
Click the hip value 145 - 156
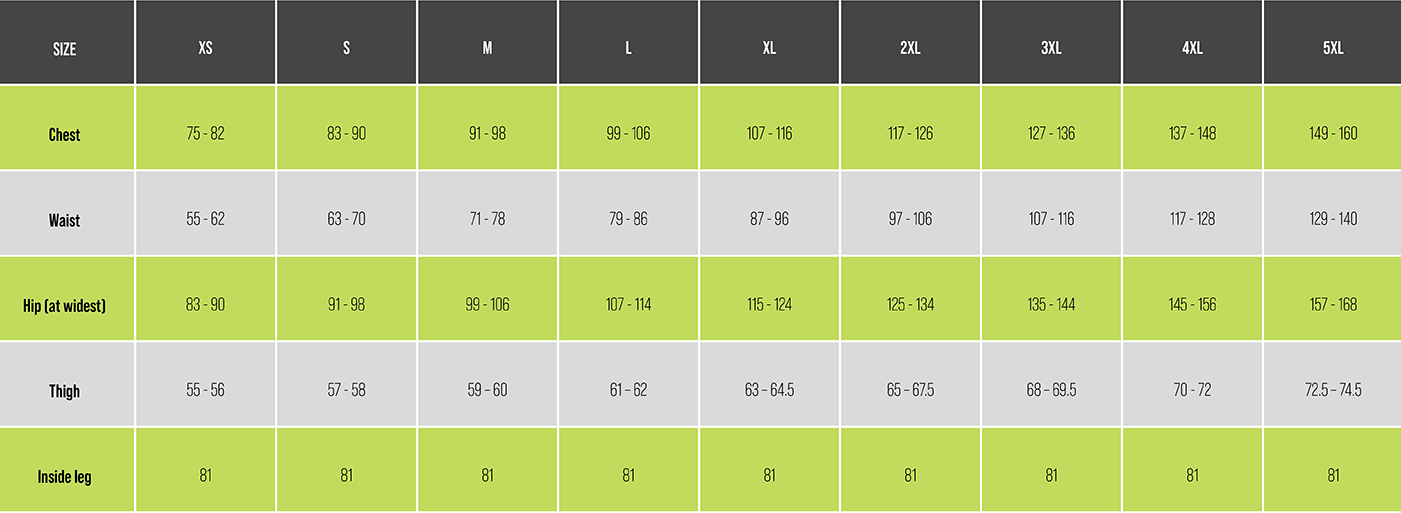(x=1192, y=304)
